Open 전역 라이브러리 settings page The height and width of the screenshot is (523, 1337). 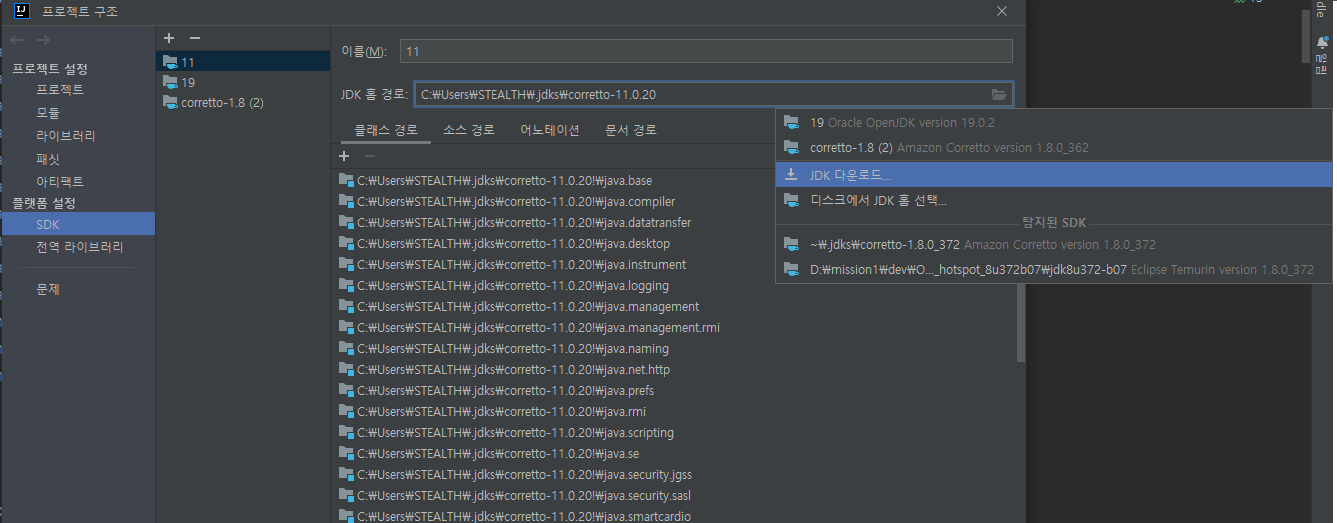click(80, 247)
